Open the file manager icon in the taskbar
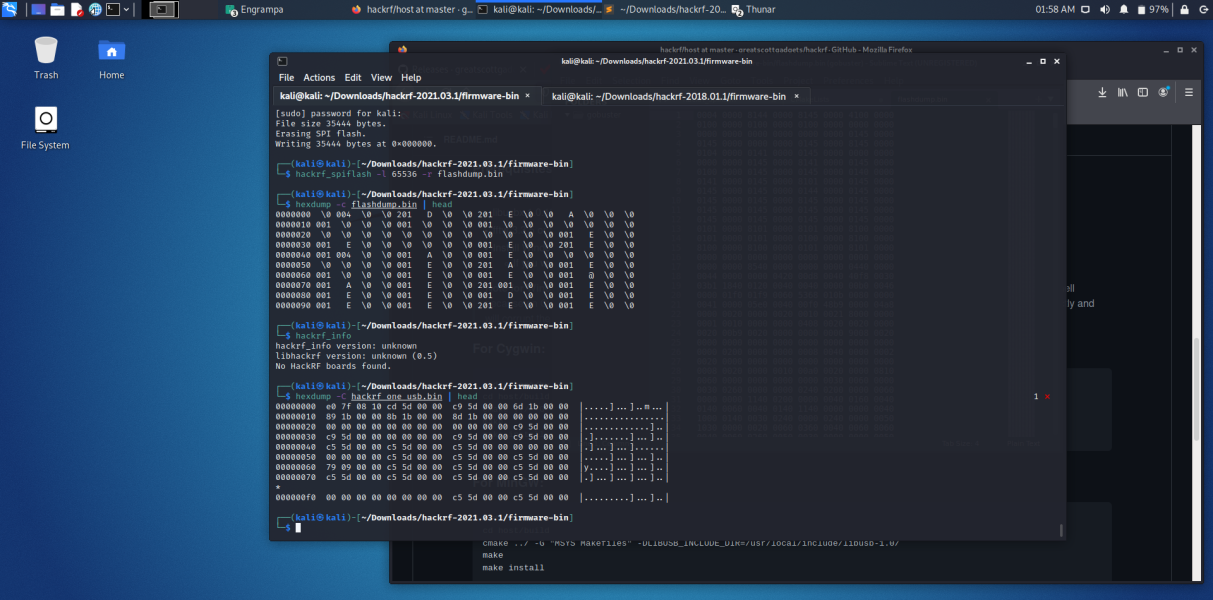 (58, 9)
